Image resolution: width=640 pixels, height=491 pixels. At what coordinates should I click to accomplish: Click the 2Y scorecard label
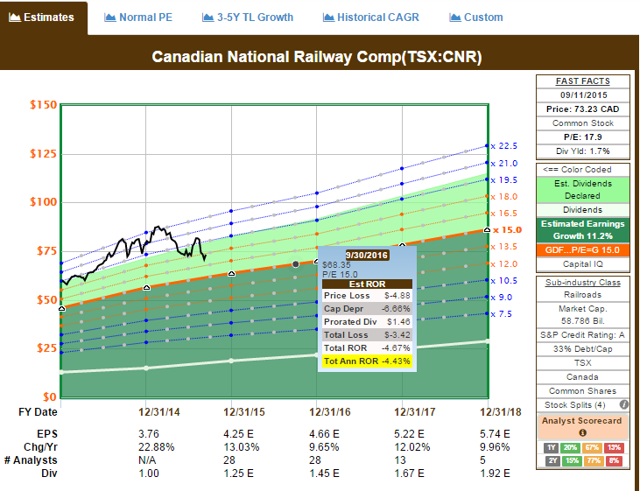[x=551, y=461]
